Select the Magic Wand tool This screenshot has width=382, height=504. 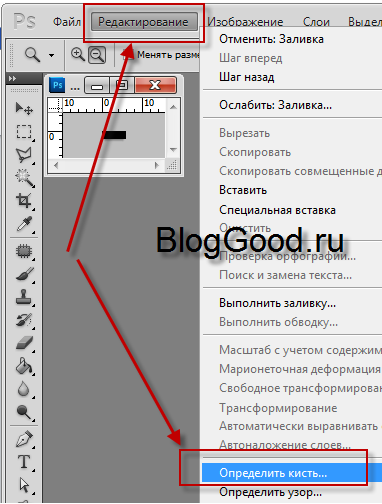(24, 178)
